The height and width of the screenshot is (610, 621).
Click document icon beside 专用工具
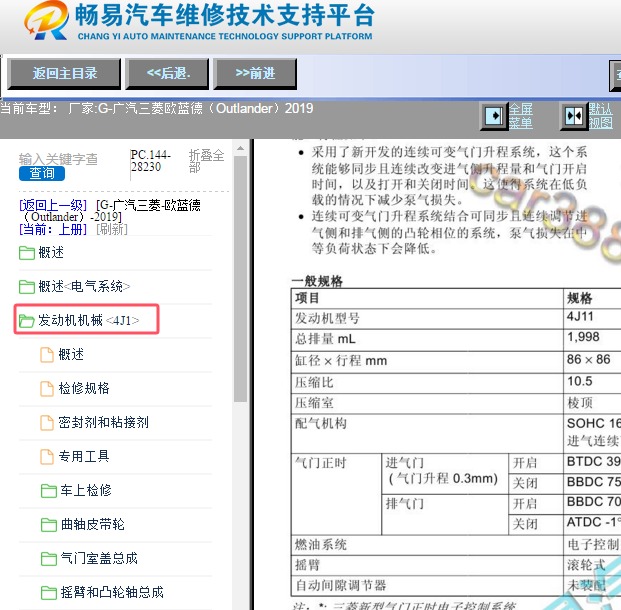(x=47, y=457)
